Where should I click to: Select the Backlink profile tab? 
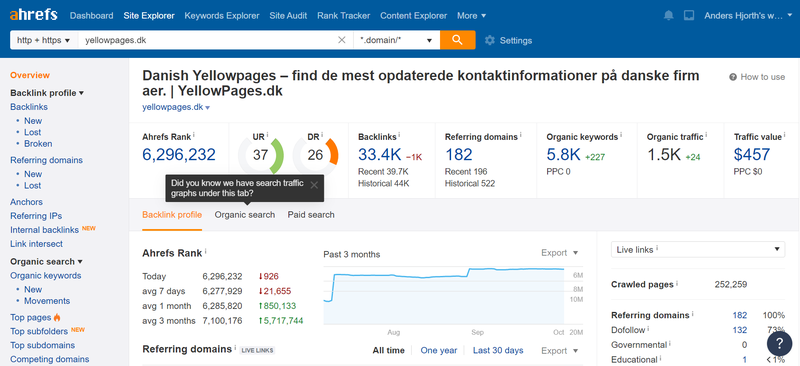coord(172,215)
